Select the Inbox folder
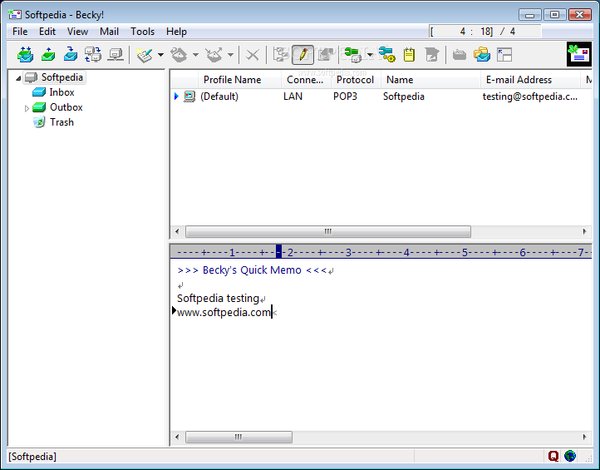Image resolution: width=600 pixels, height=470 pixels. click(x=61, y=92)
